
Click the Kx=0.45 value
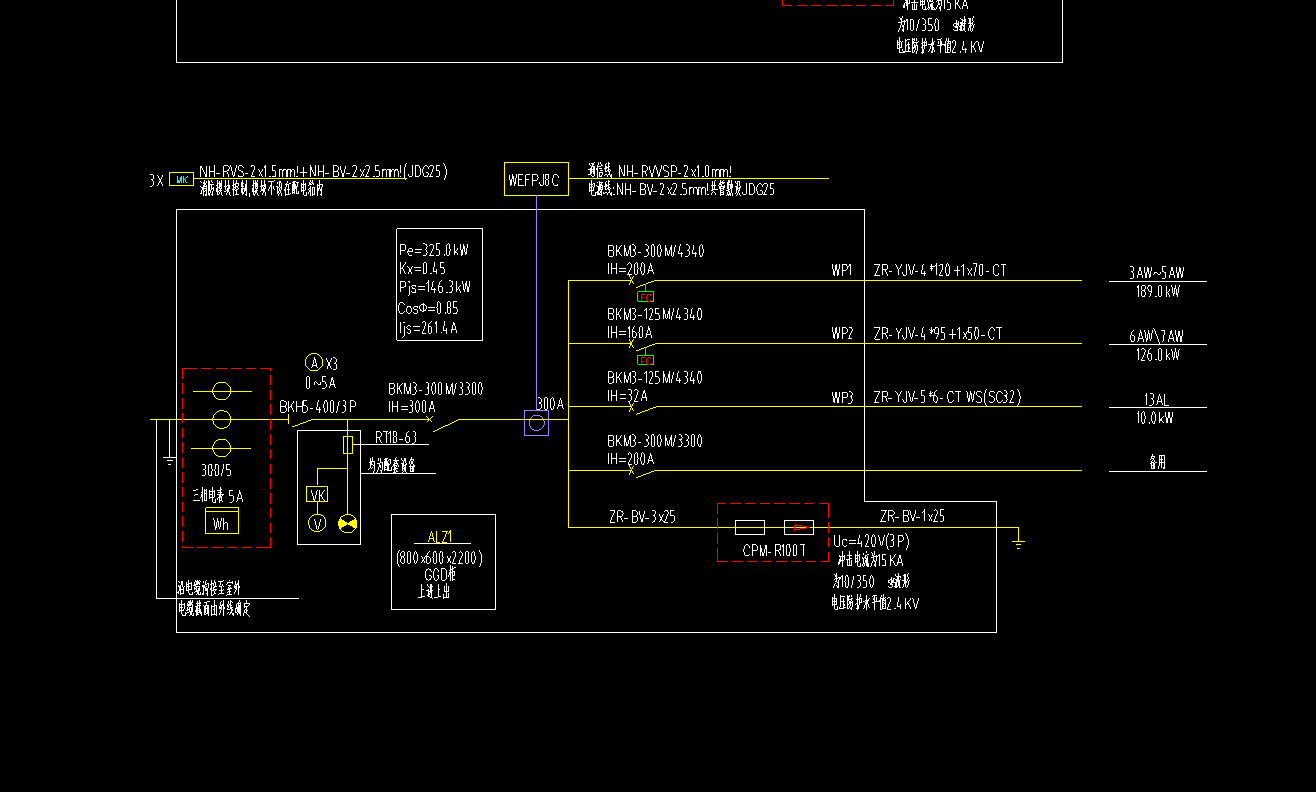tap(422, 268)
